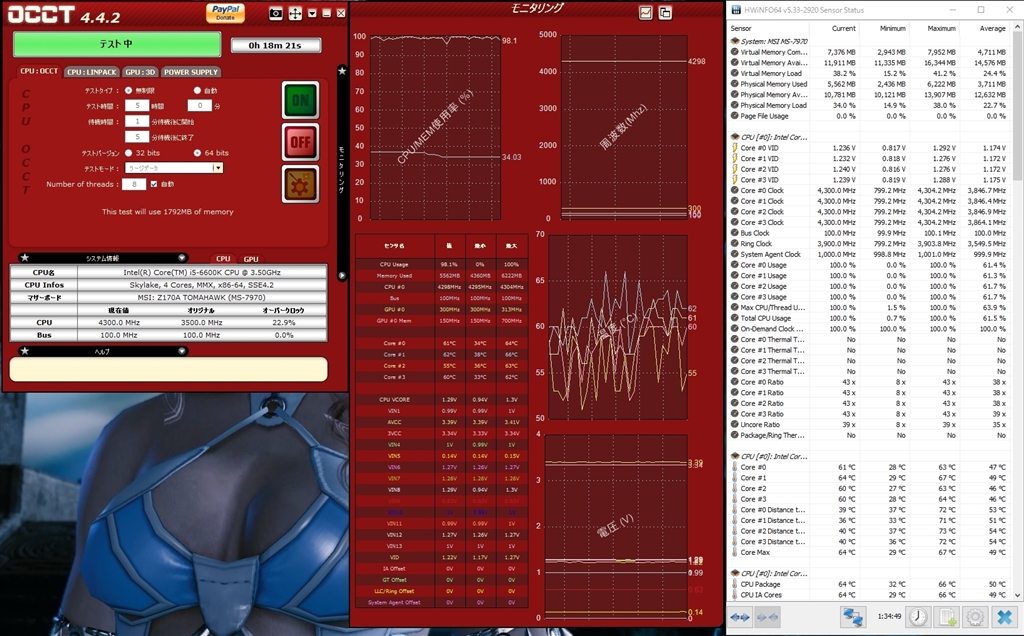Image resolution: width=1024 pixels, height=636 pixels.
Task: Click the green テスト中 status bar
Action: [x=117, y=44]
